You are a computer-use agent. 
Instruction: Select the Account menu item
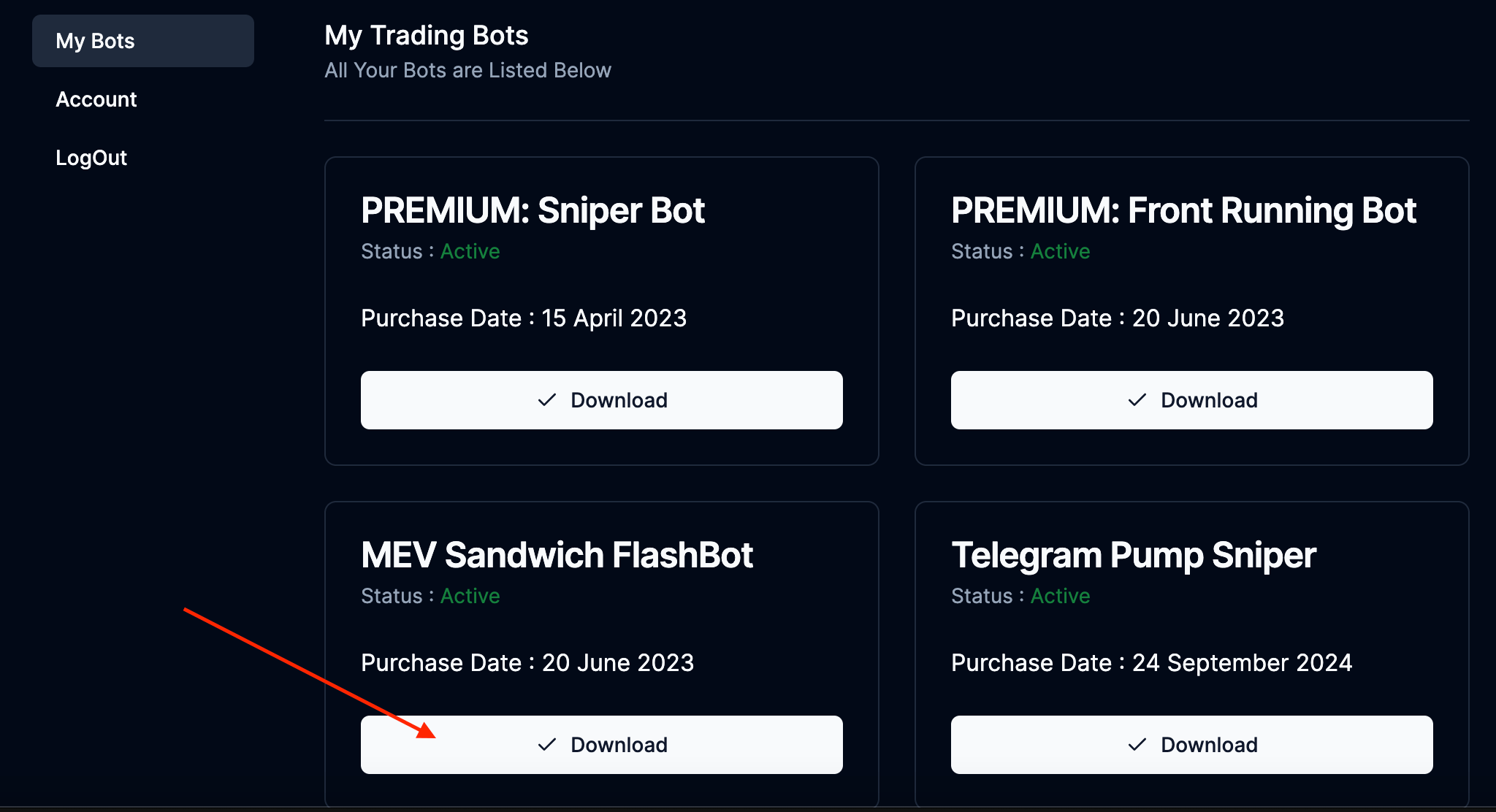coord(97,98)
